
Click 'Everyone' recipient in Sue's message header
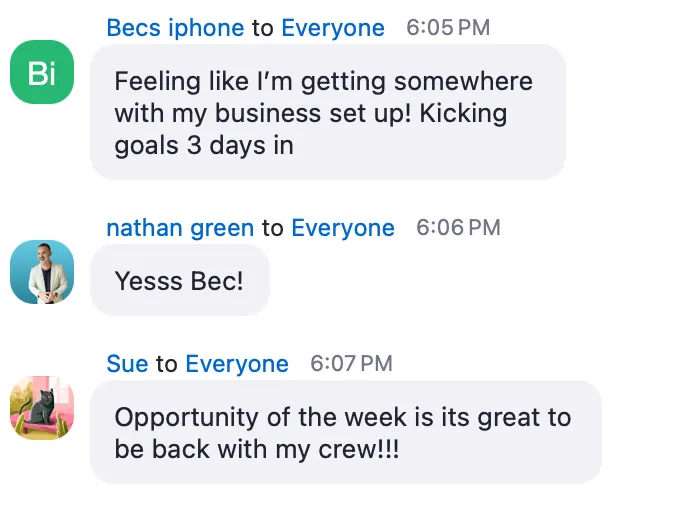point(237,364)
